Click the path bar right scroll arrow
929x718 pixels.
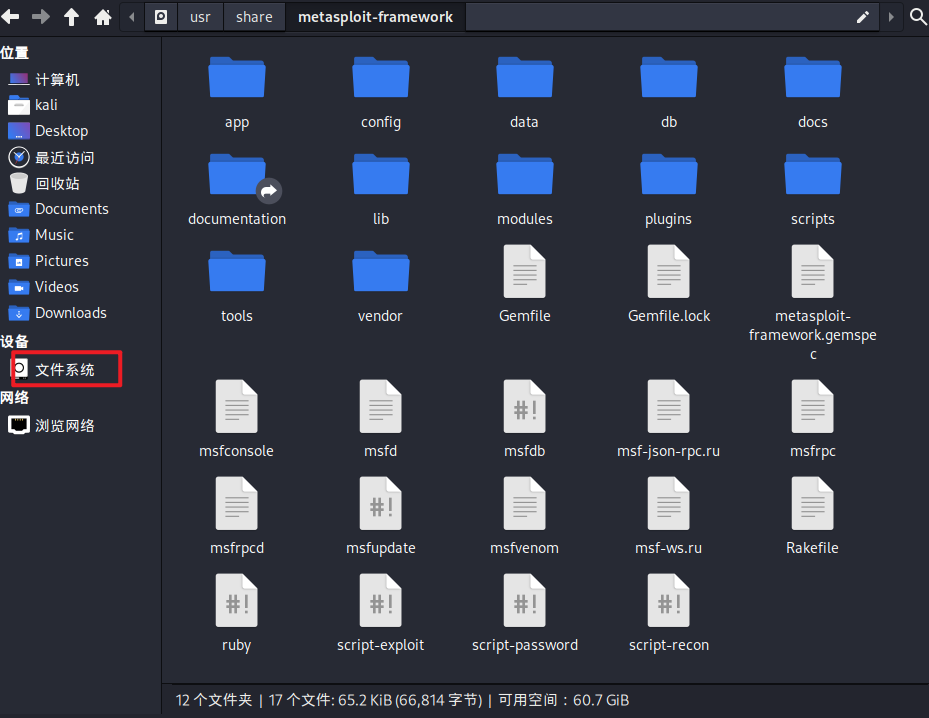tap(890, 17)
